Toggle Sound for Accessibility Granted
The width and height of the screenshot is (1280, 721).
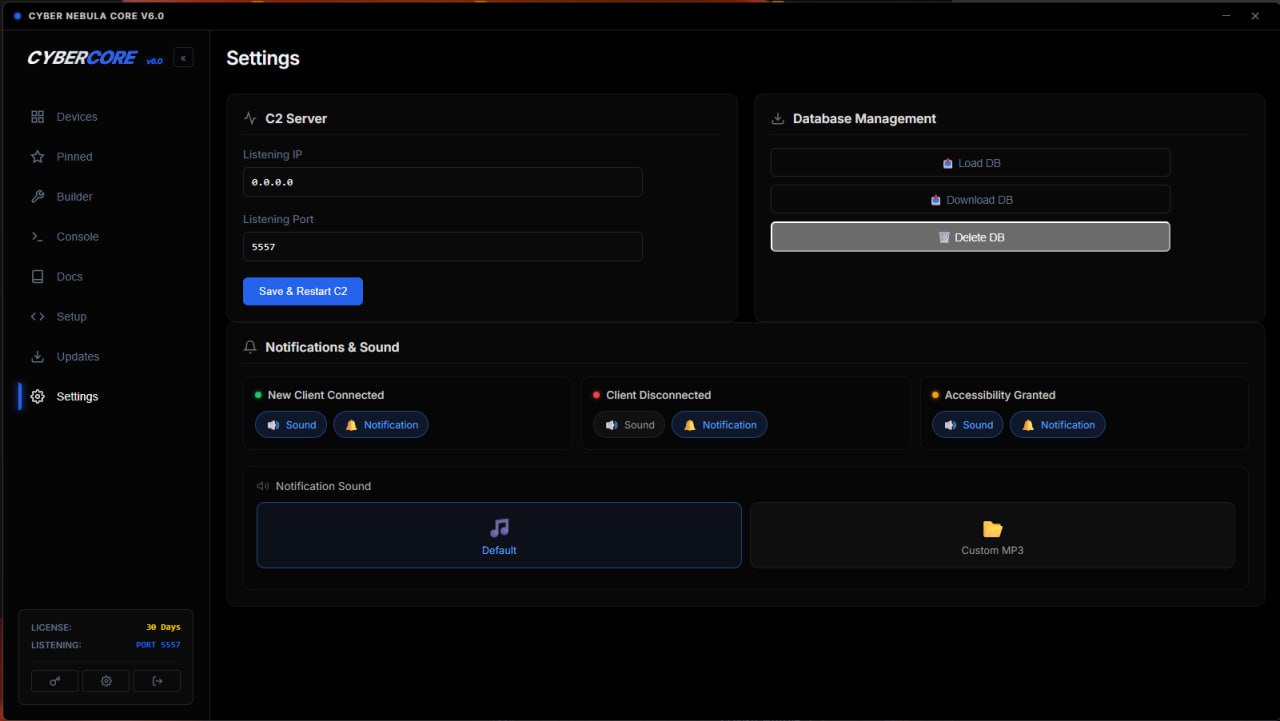(x=968, y=425)
